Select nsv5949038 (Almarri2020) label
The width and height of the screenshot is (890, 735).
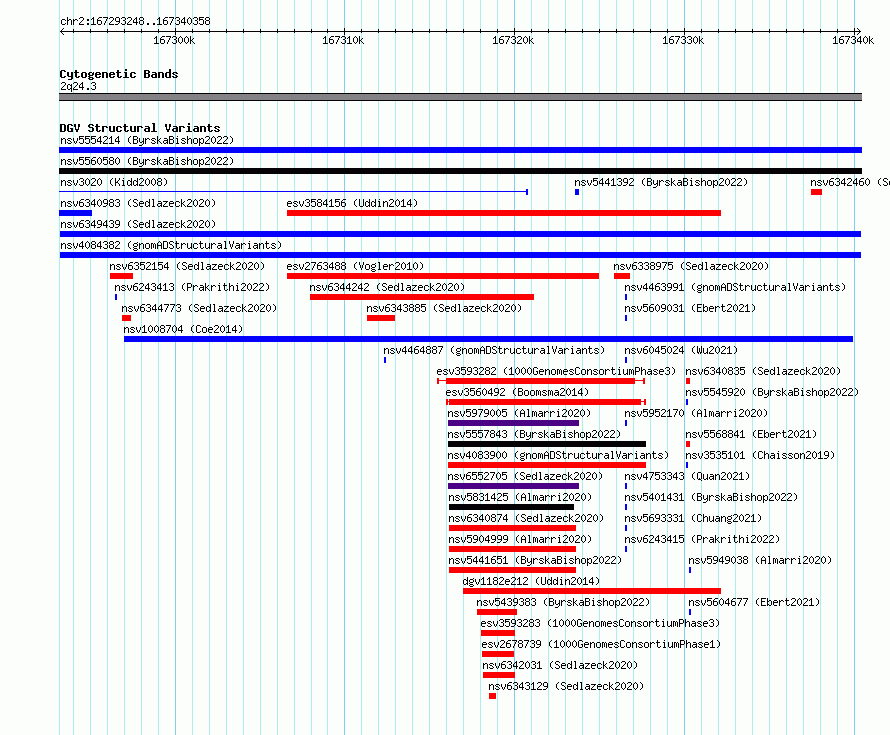point(761,560)
